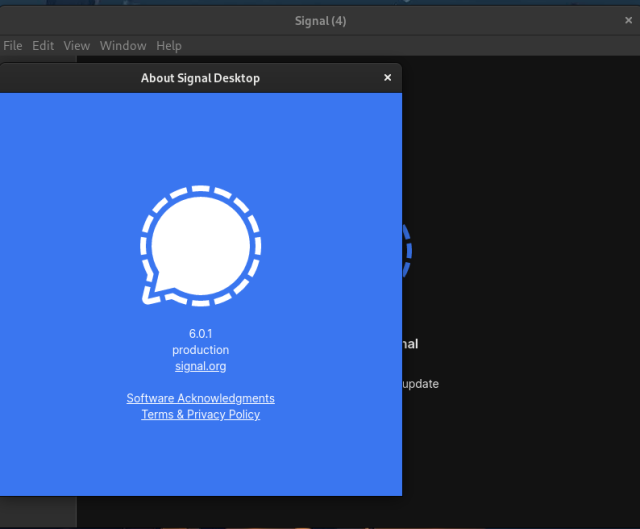Click the production environment text

(200, 350)
